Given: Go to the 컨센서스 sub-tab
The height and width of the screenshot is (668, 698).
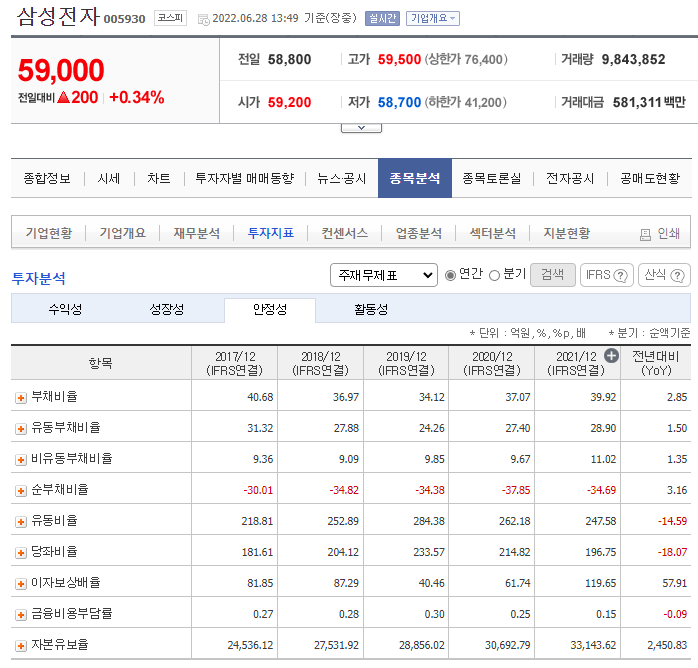Looking at the screenshot, I should (x=345, y=233).
